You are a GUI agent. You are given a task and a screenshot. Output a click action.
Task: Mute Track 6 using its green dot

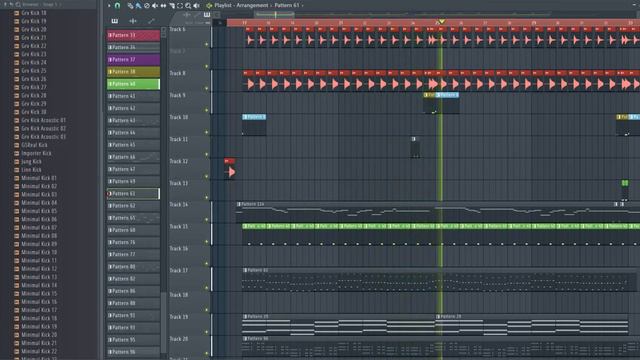click(x=207, y=44)
